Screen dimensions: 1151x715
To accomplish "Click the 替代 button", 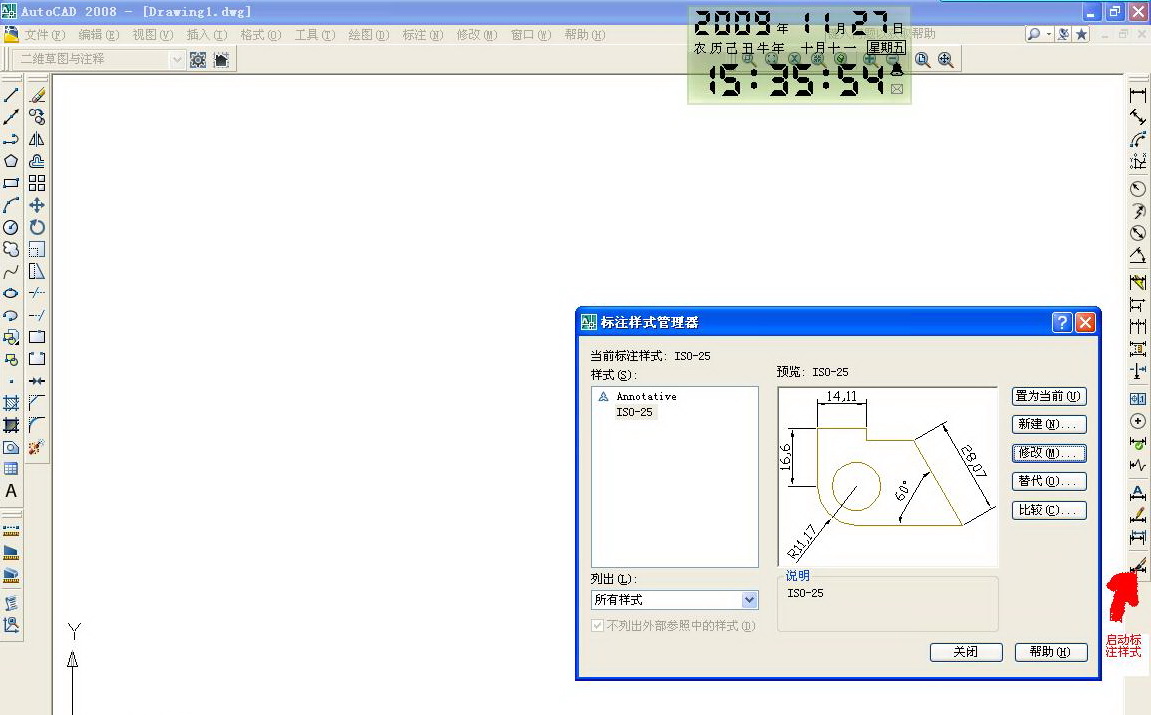I will pyautogui.click(x=1048, y=482).
